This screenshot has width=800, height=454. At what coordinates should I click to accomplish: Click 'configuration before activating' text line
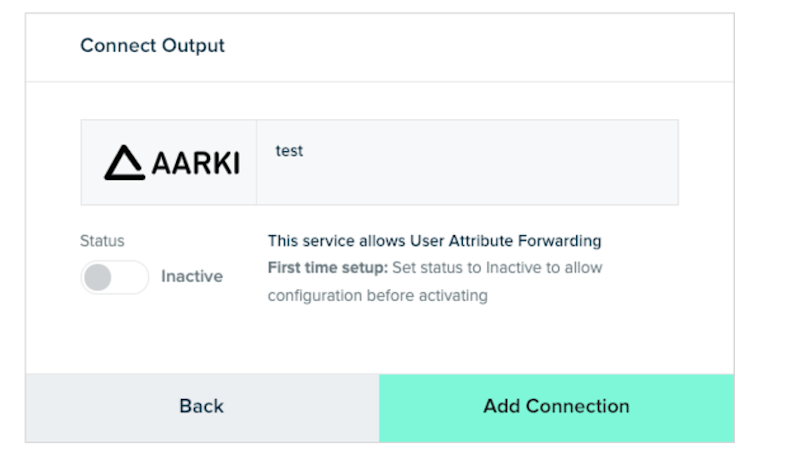click(378, 295)
